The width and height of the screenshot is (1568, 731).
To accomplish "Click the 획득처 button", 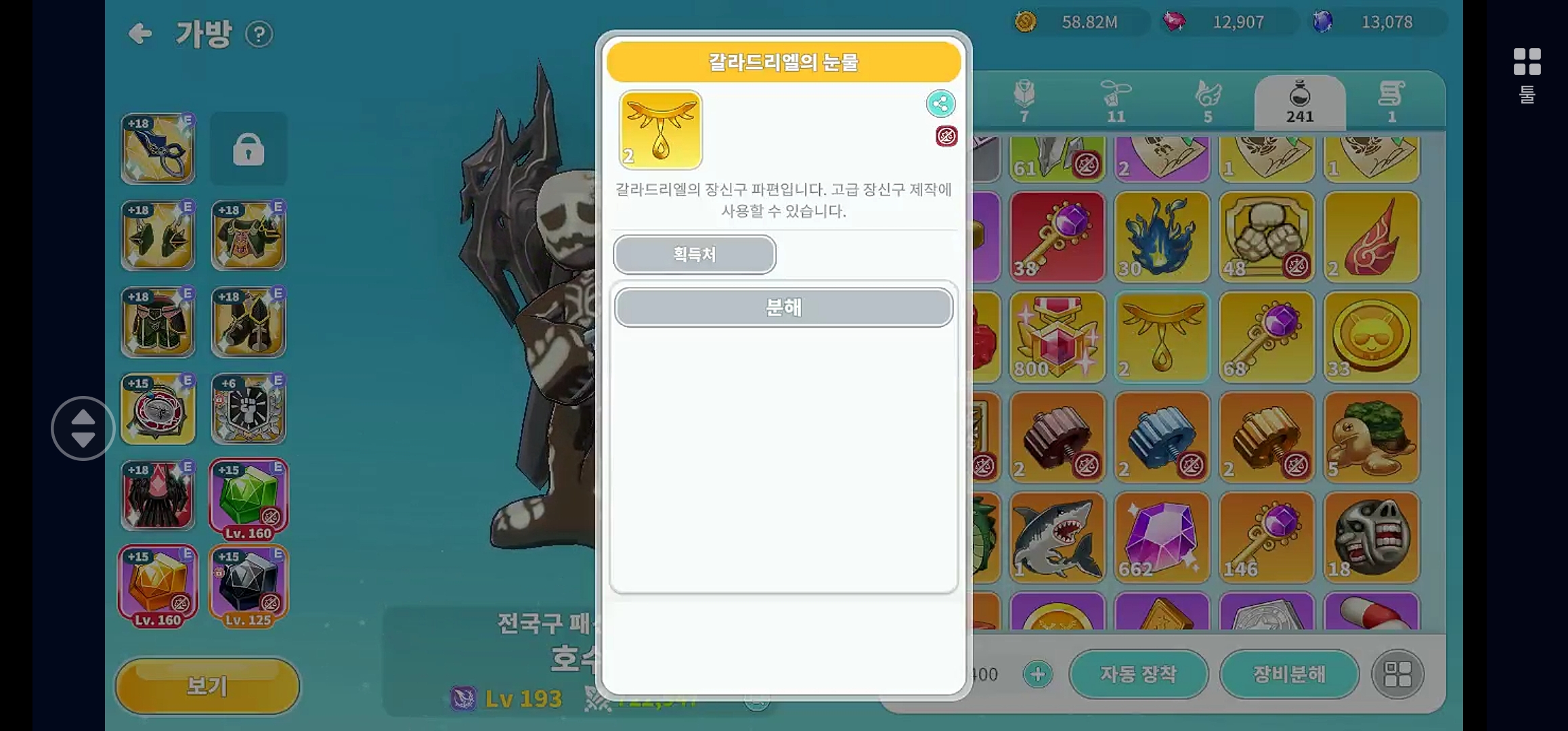I will coord(695,254).
